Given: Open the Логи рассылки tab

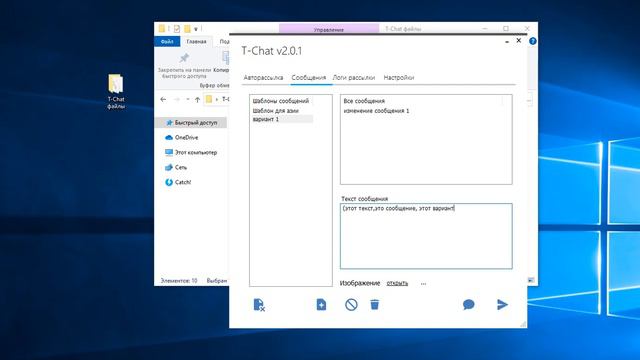Looking at the screenshot, I should (x=353, y=78).
